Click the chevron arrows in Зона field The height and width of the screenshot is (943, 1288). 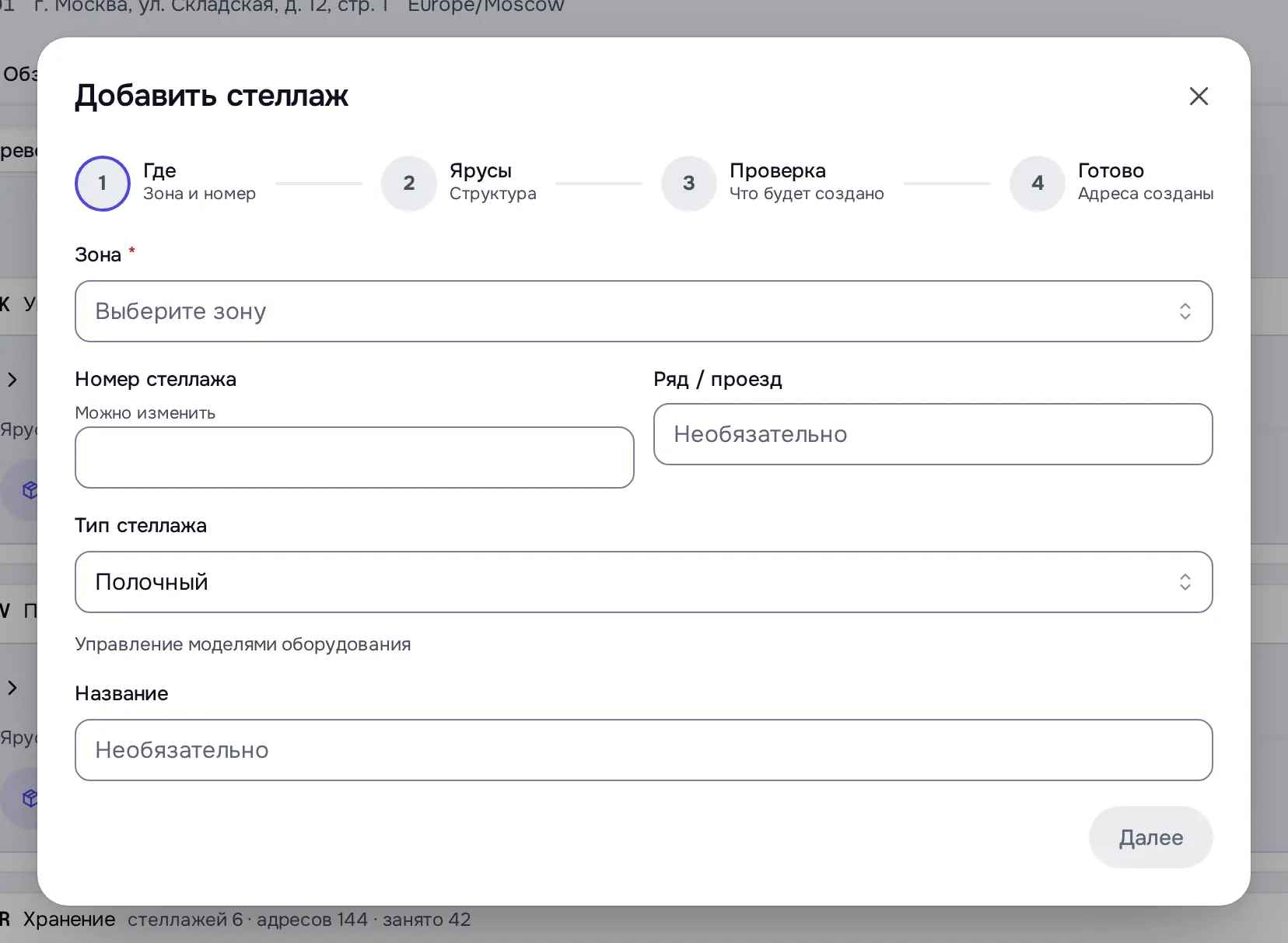(x=1185, y=311)
